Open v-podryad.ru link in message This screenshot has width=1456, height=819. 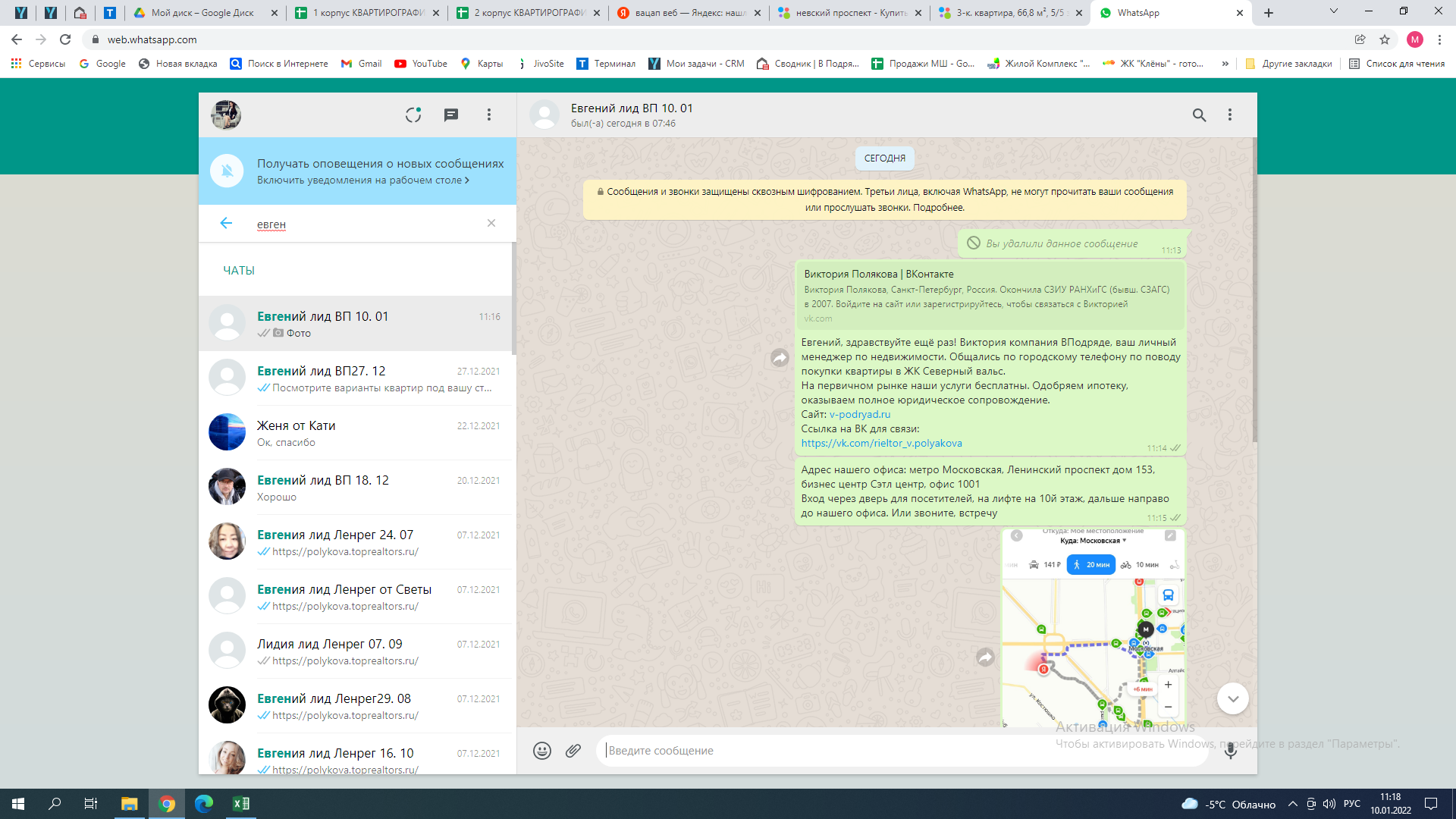[x=860, y=415]
